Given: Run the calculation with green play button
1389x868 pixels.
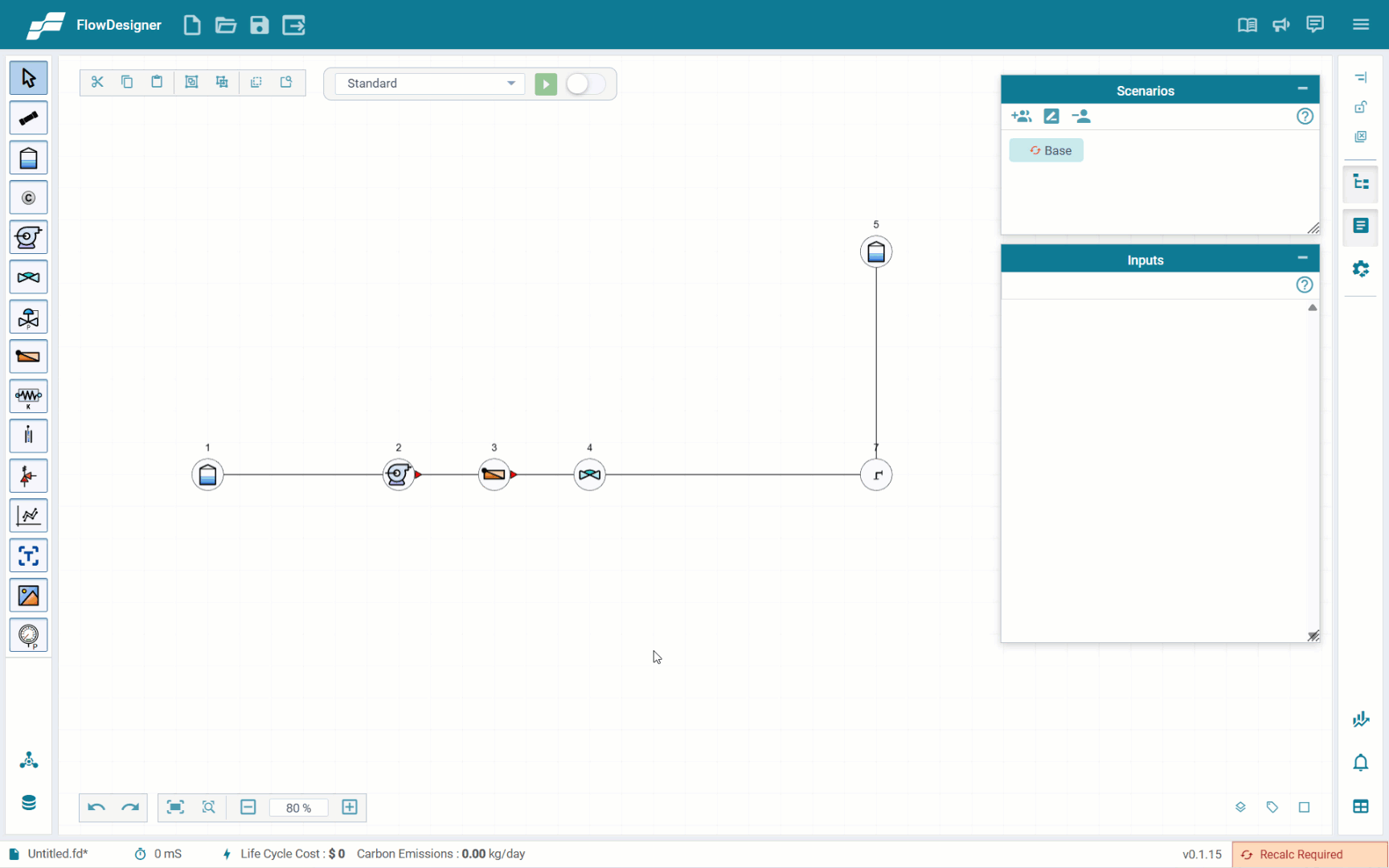Looking at the screenshot, I should pyautogui.click(x=546, y=84).
